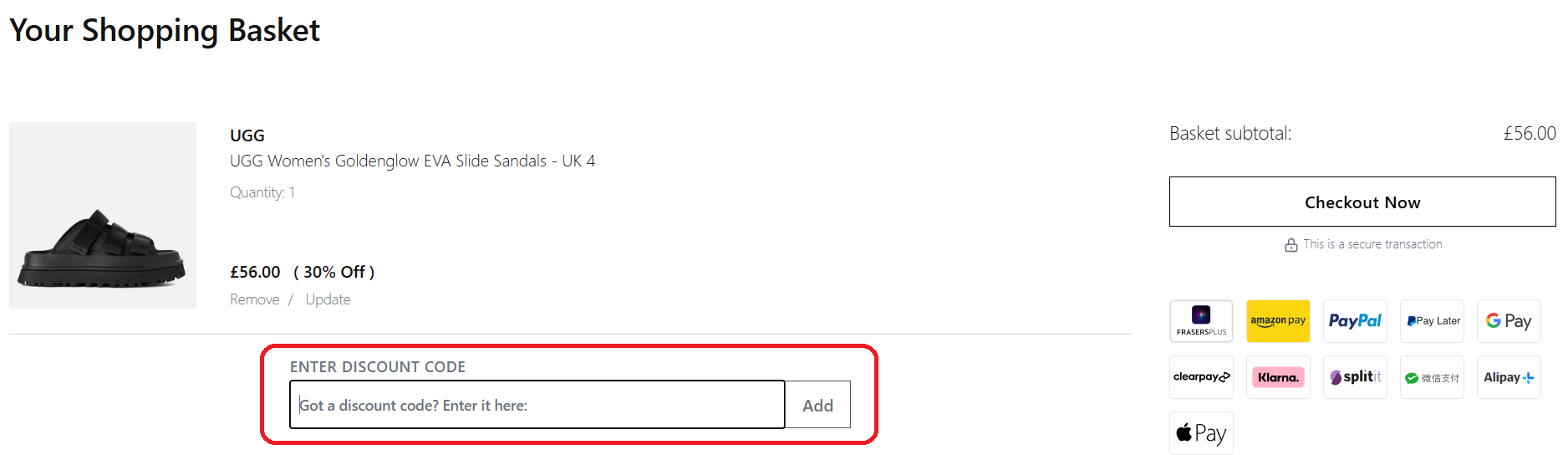Click the PayPal Pay Later icon
The image size is (1568, 455).
coord(1432,321)
